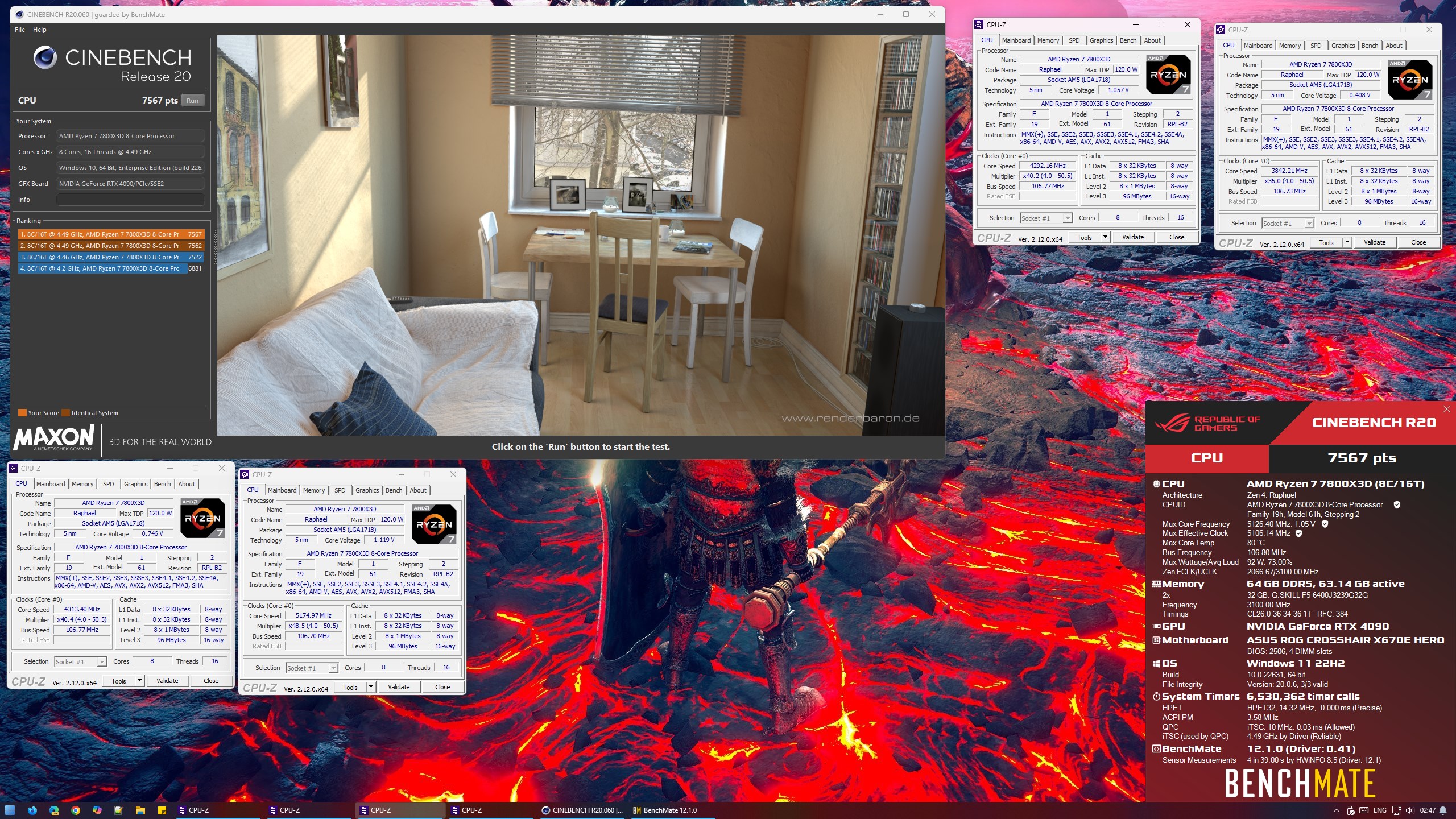The height and width of the screenshot is (819, 1456).
Task: Open the Copilot taskbar icon
Action: click(x=97, y=810)
